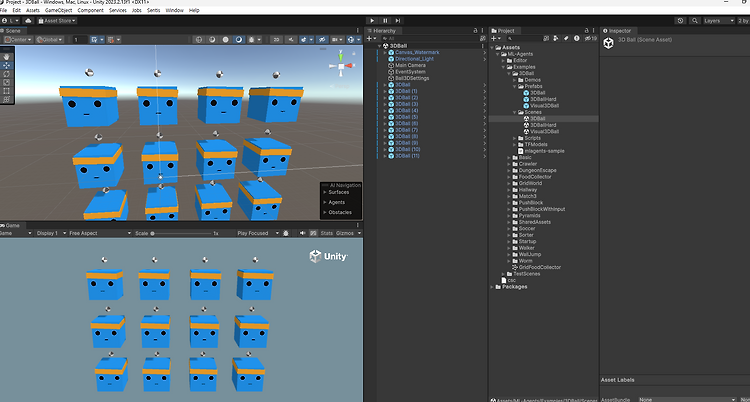The height and width of the screenshot is (402, 750).
Task: Click the Play button in the toolbar
Action: click(x=373, y=21)
